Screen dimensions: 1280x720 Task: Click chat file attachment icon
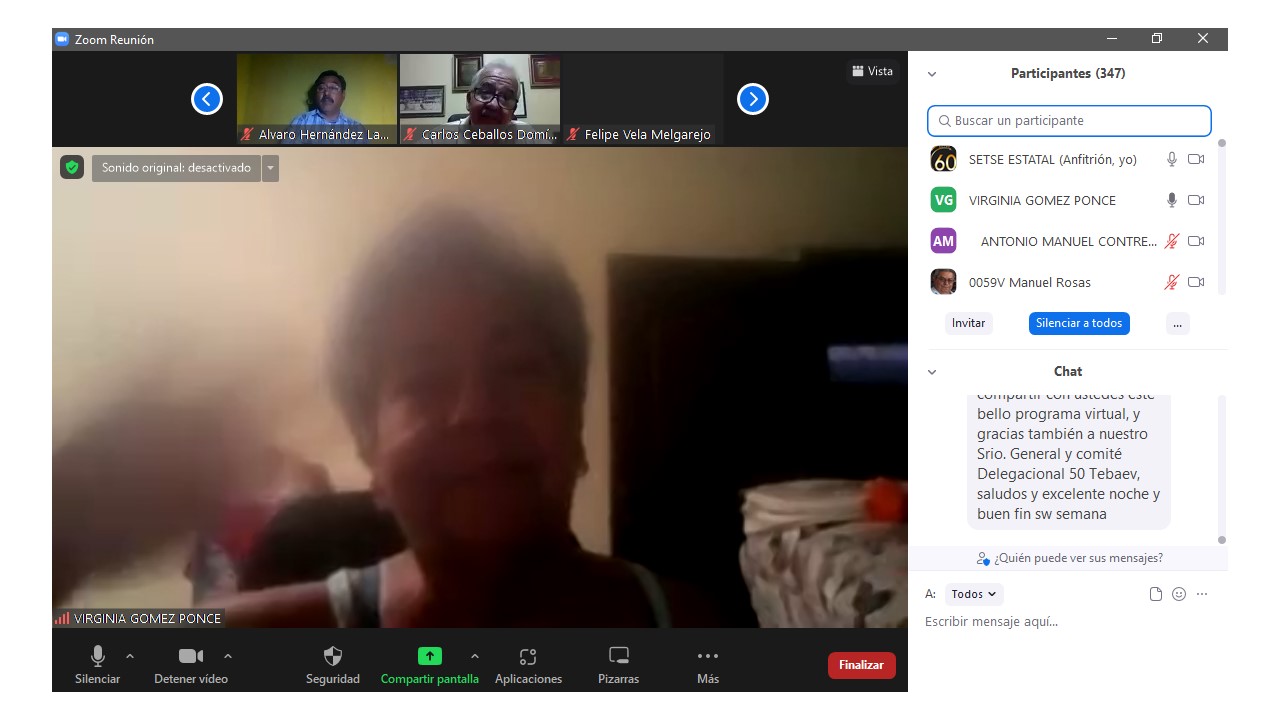click(x=1156, y=594)
